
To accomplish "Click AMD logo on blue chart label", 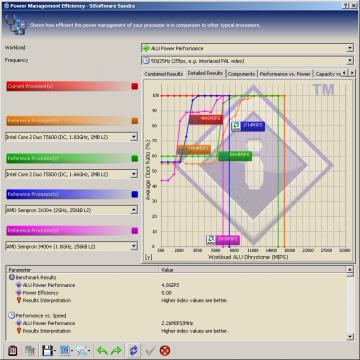I will pyautogui.click(x=236, y=127).
